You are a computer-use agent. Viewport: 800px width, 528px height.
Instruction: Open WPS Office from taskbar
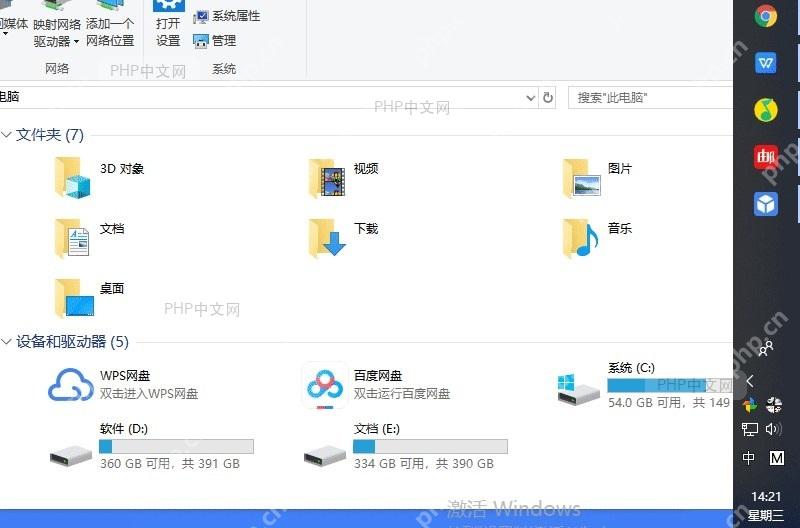[765, 63]
